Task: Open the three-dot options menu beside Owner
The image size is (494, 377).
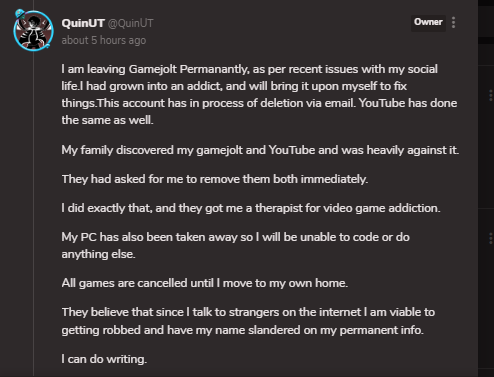Action: point(453,22)
